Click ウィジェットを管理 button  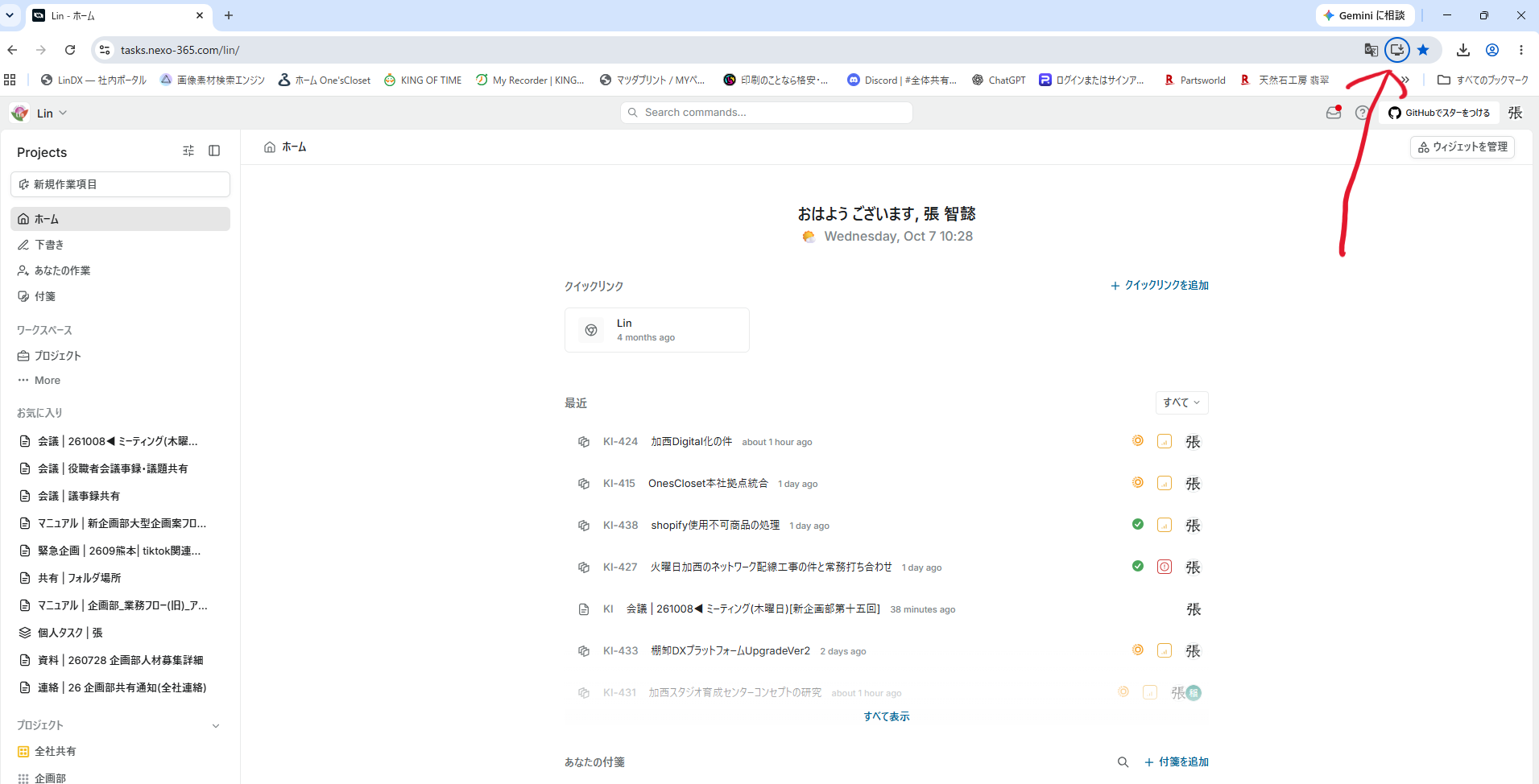[x=1462, y=146]
